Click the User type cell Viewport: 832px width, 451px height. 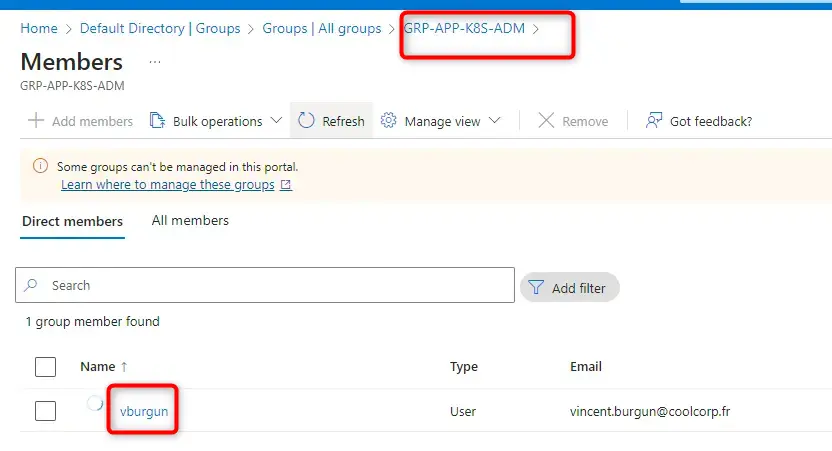point(463,411)
